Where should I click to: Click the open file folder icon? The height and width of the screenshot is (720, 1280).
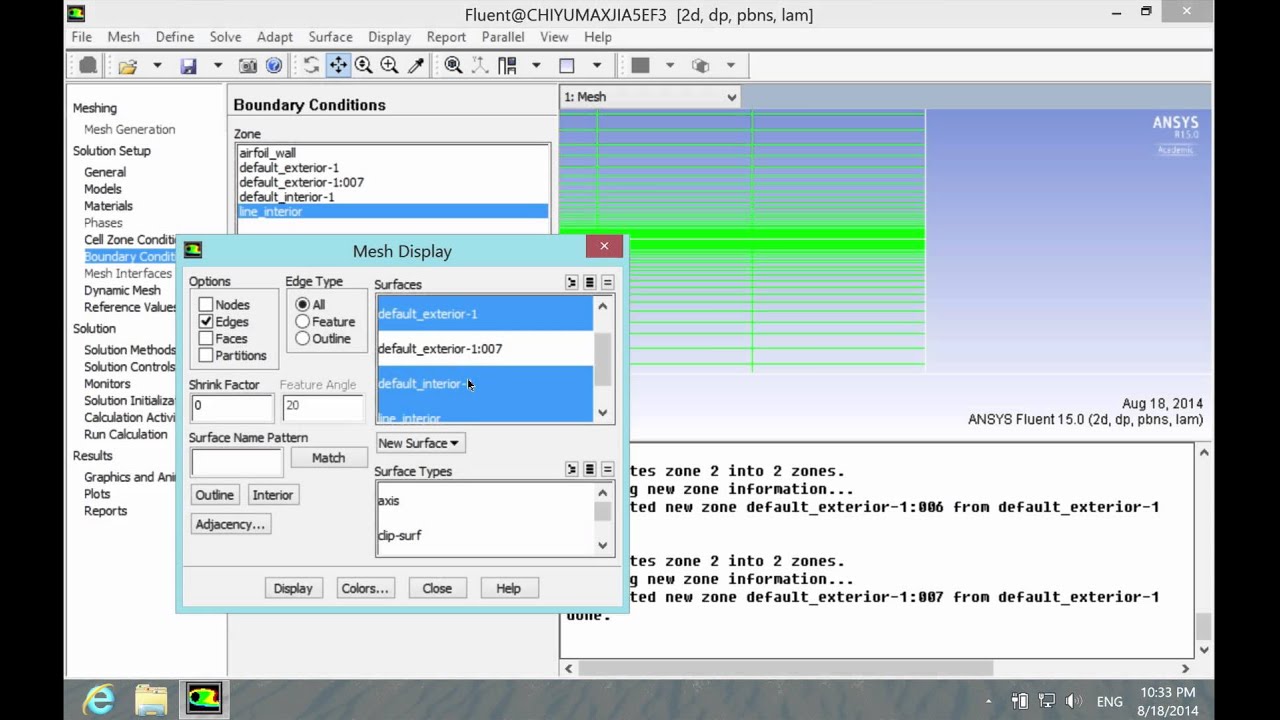tap(127, 66)
